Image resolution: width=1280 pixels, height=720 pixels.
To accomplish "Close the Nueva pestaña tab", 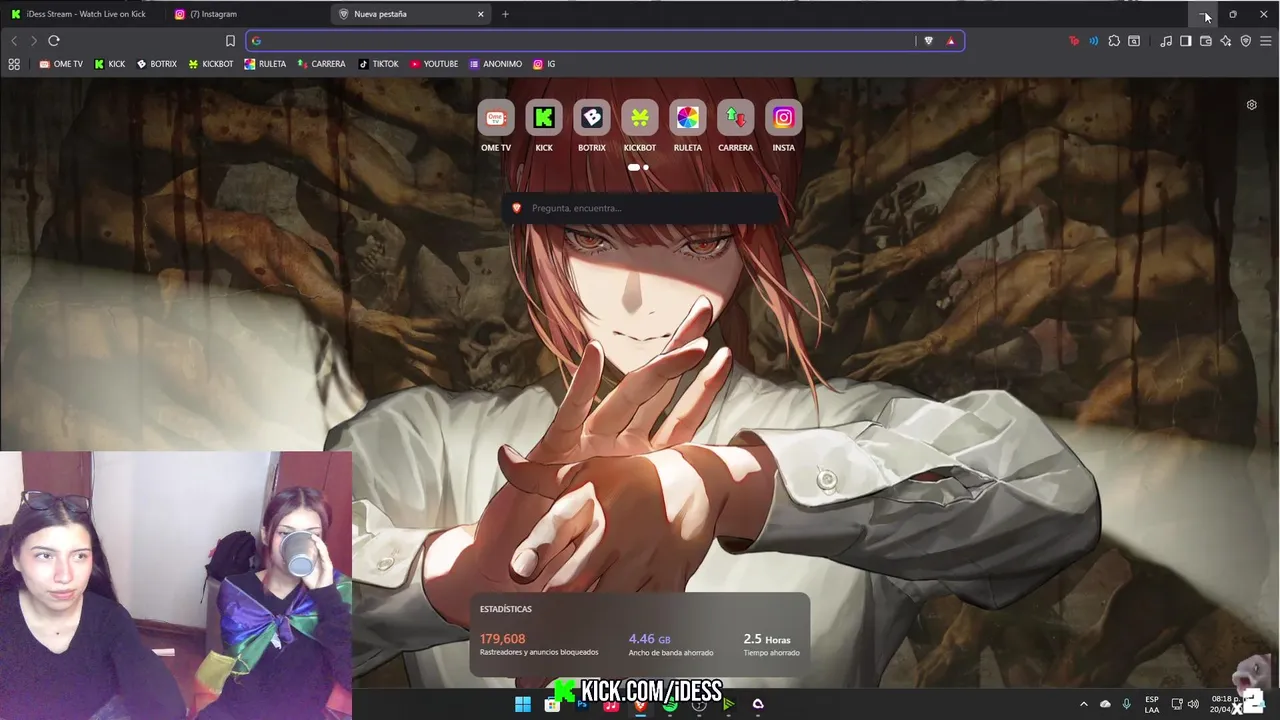I will 481,14.
